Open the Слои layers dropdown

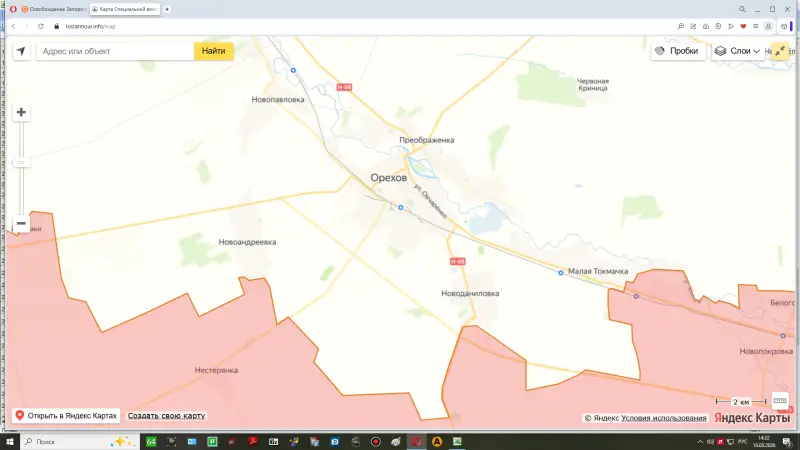(x=734, y=50)
